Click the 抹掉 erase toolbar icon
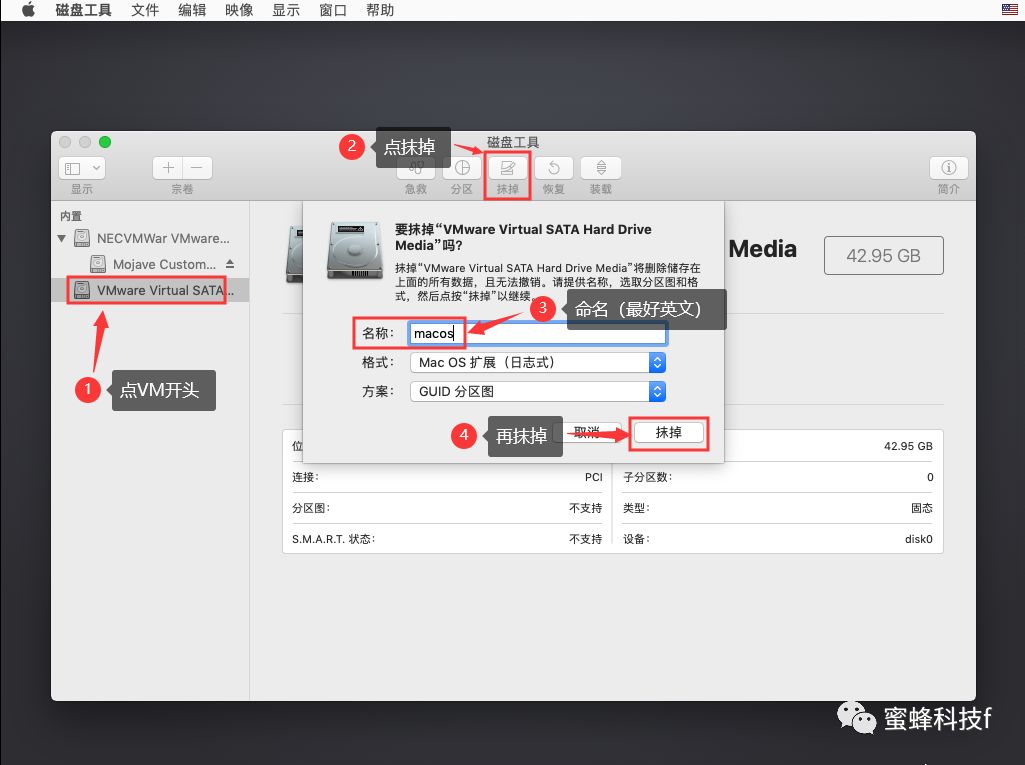The image size is (1025, 765). coord(508,168)
